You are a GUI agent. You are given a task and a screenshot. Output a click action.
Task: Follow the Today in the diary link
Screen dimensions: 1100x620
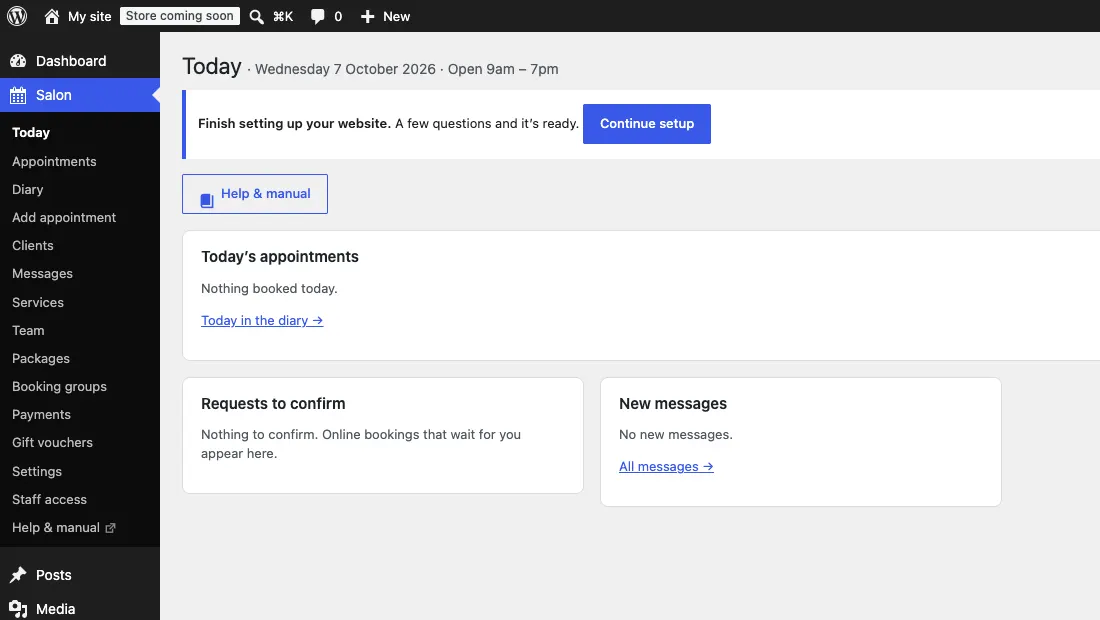click(262, 321)
